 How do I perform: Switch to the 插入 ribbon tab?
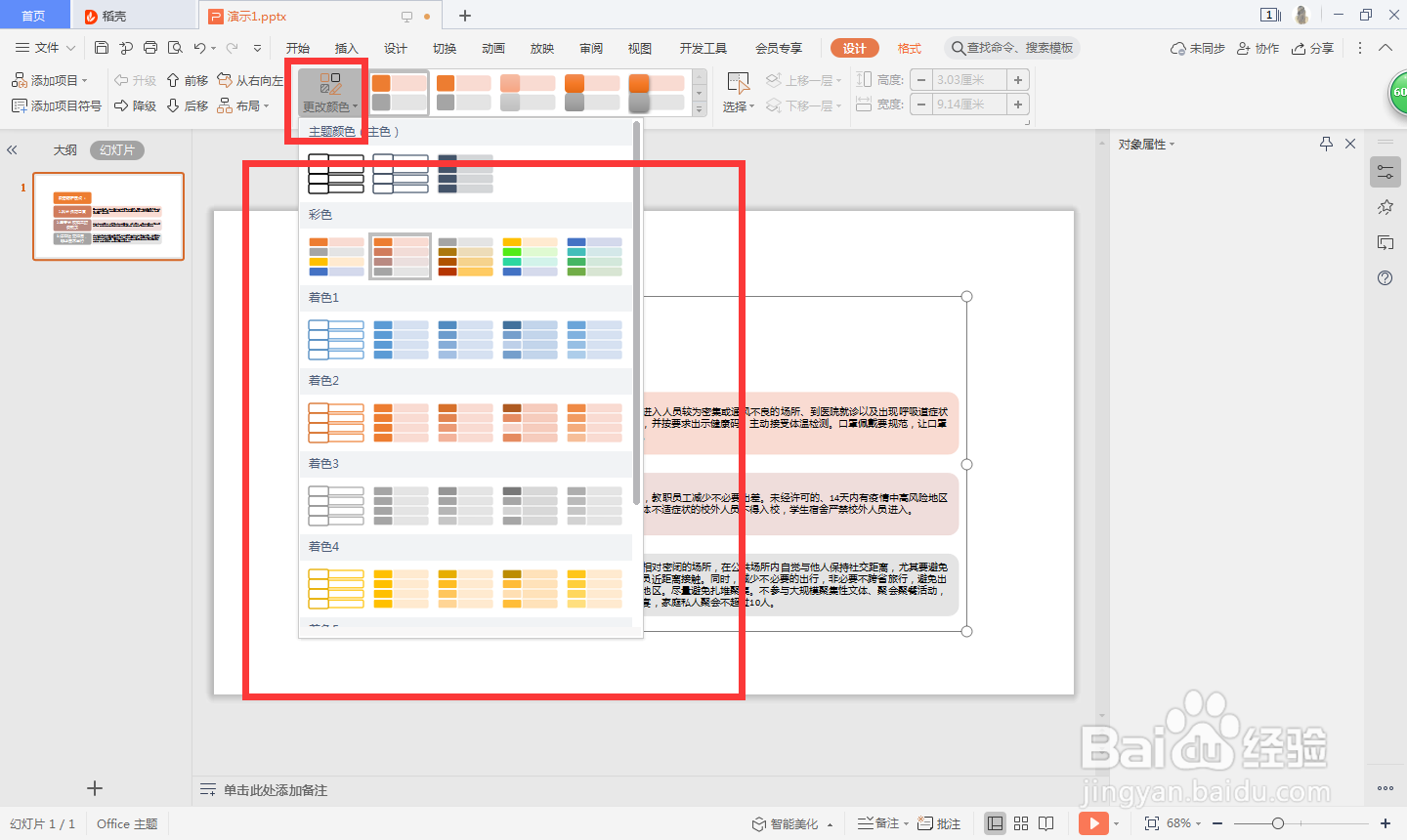347,47
